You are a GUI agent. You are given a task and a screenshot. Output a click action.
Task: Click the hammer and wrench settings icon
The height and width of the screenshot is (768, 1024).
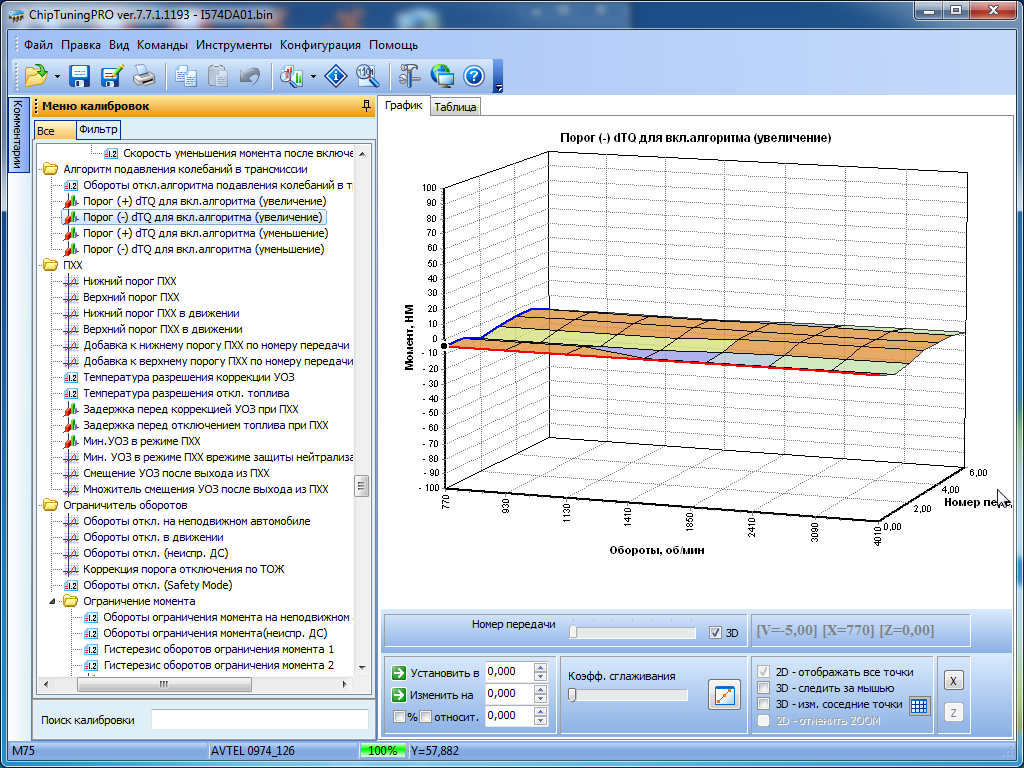[x=409, y=76]
